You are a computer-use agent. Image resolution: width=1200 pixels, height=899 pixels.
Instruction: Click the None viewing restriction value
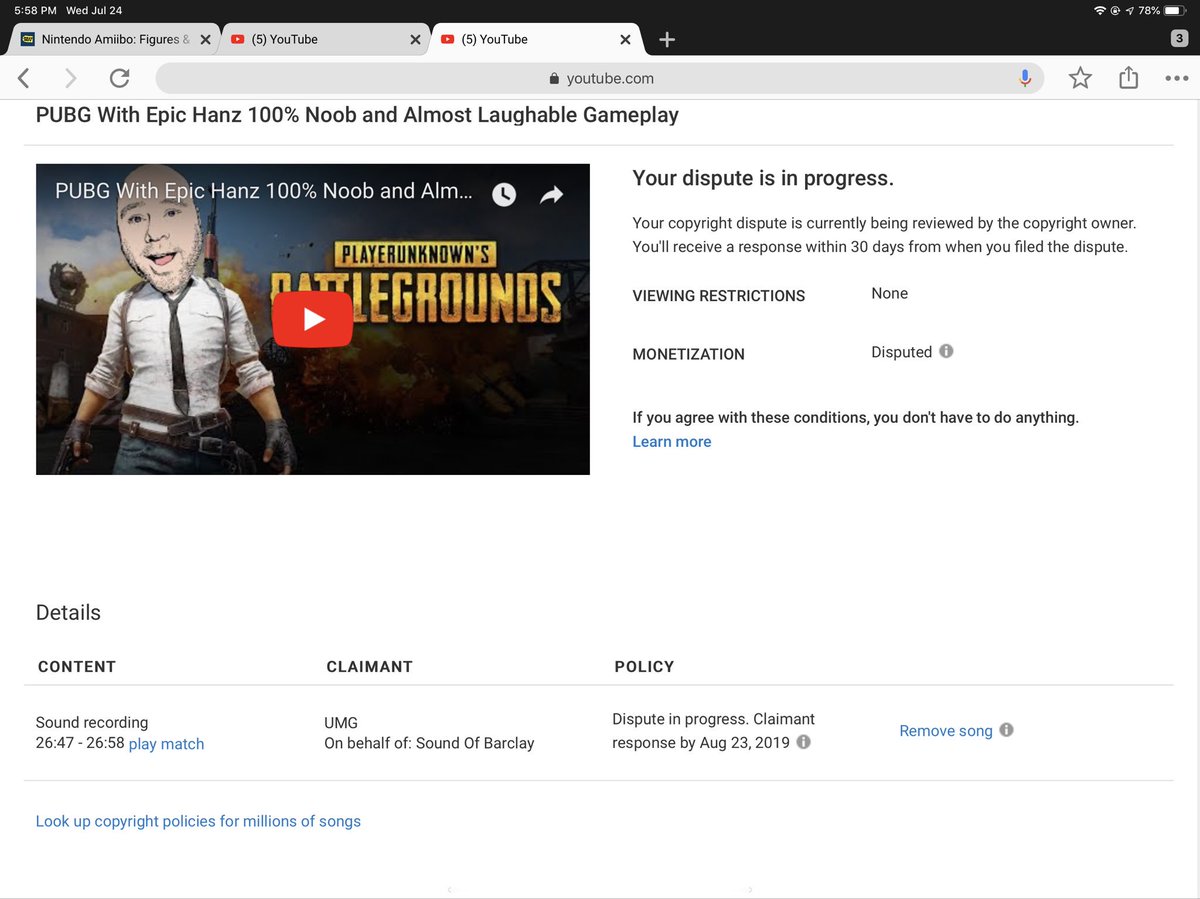pos(889,293)
